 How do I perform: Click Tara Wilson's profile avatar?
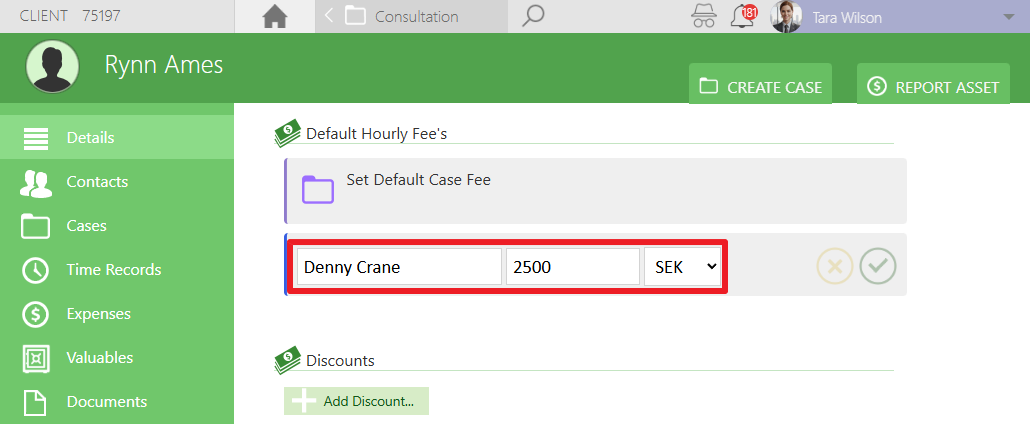[786, 16]
